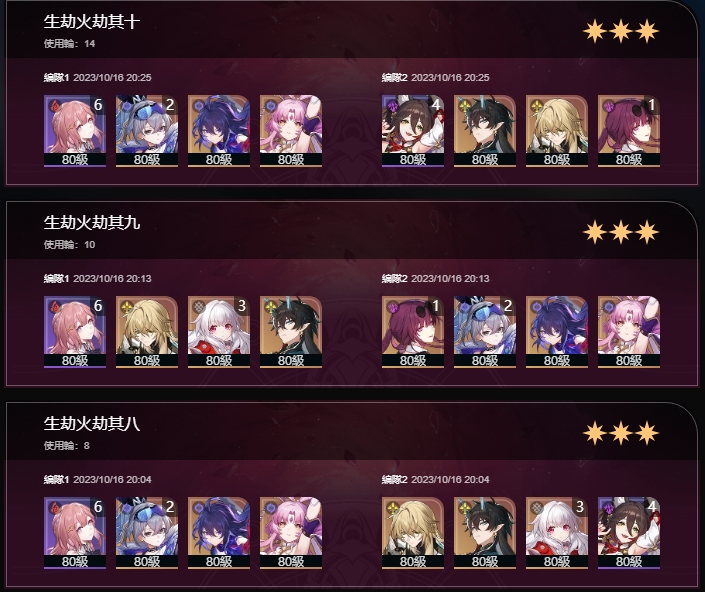
Task: Click the 生劫火劫其九 stage title
Action: (92, 223)
